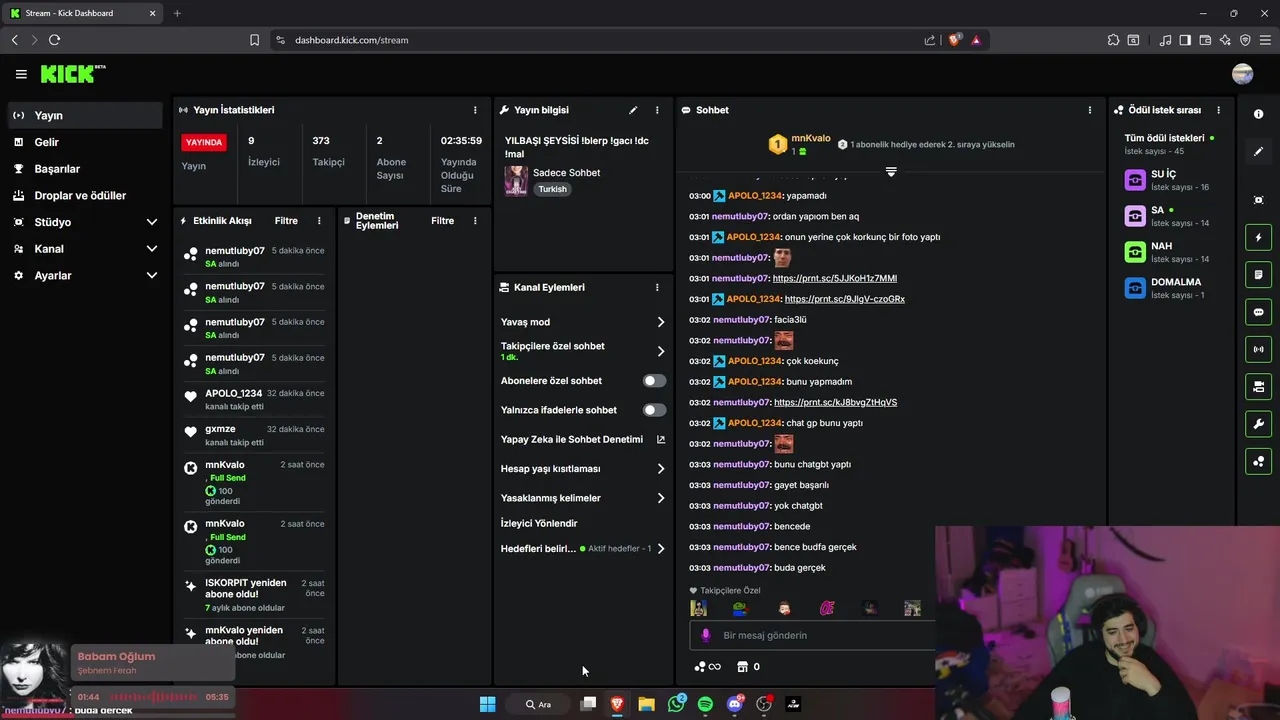
Task: Click the Bir mesaj gönderin chat input
Action: (x=812, y=635)
